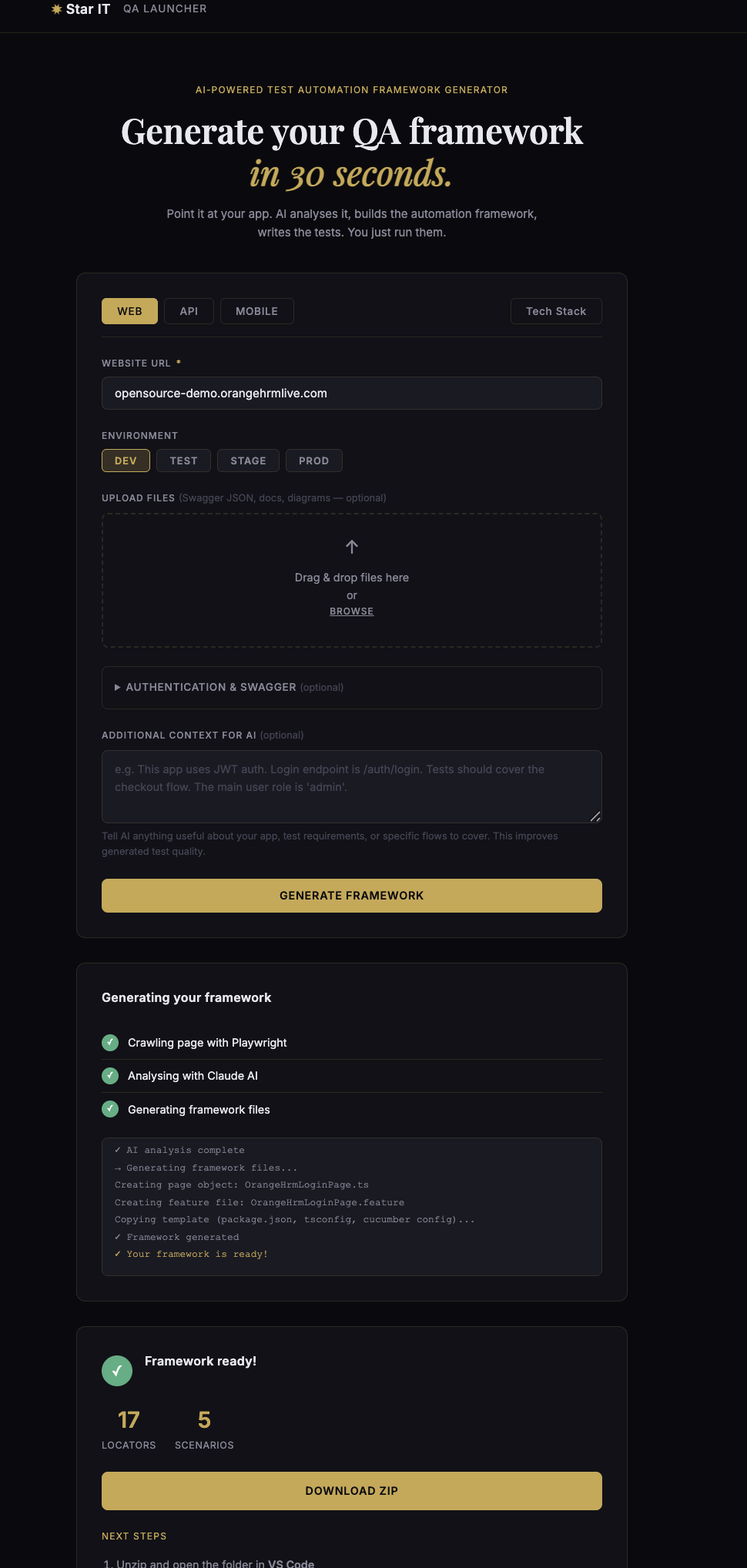Expand the Authentication & Swagger section
The height and width of the screenshot is (1568, 747).
[x=352, y=688]
